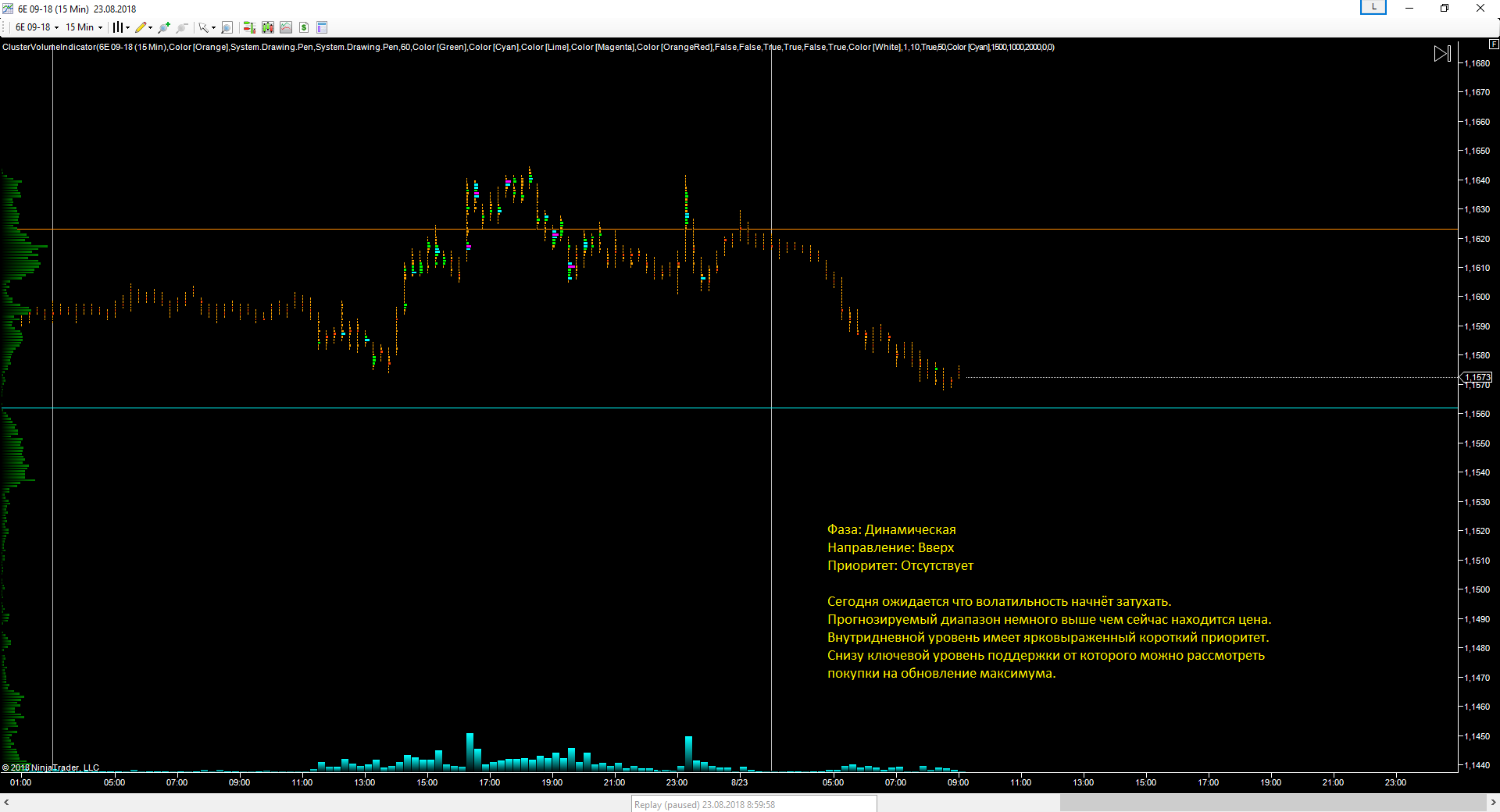This screenshot has width=1500, height=812.
Task: Select the cursor pointer tool
Action: (203, 27)
